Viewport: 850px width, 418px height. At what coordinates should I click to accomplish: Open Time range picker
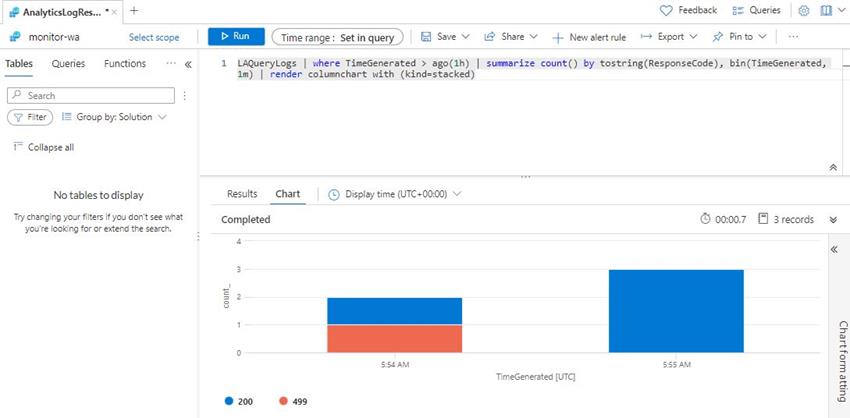tap(337, 37)
